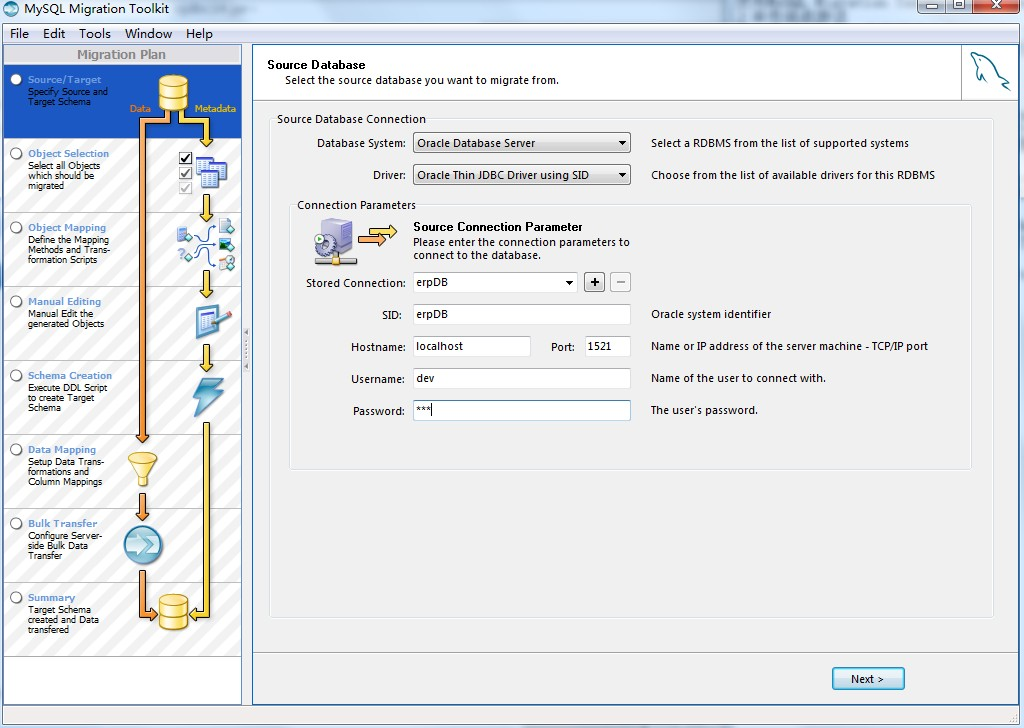Select the Data Mapping step radio button

click(16, 449)
